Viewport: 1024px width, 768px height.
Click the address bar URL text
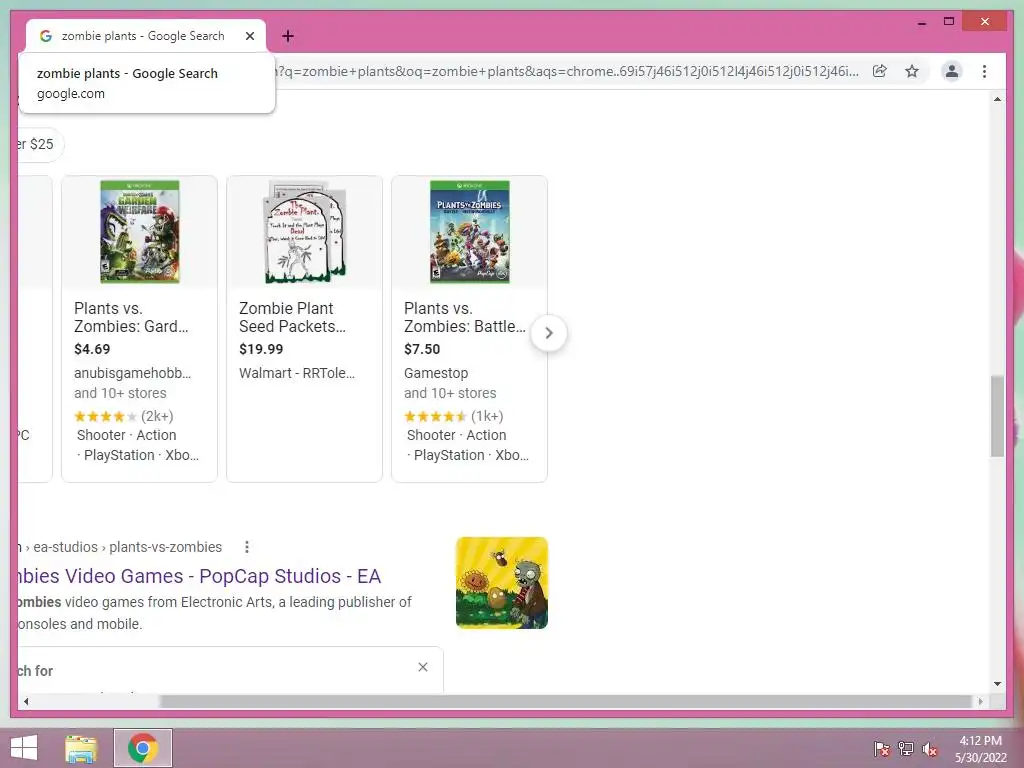click(x=567, y=71)
